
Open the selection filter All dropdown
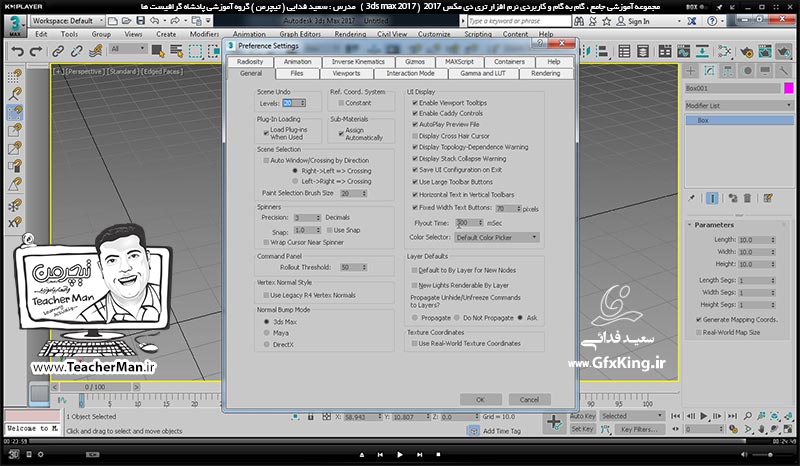[128, 49]
